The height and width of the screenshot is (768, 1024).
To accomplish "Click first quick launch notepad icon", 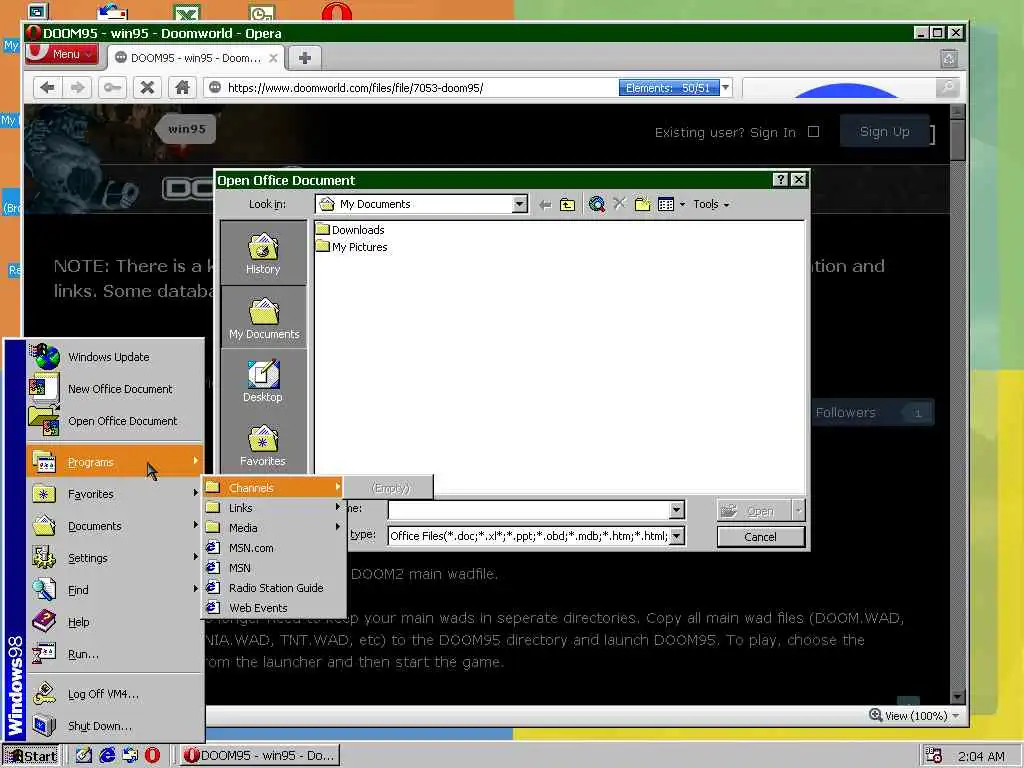I will (x=84, y=755).
